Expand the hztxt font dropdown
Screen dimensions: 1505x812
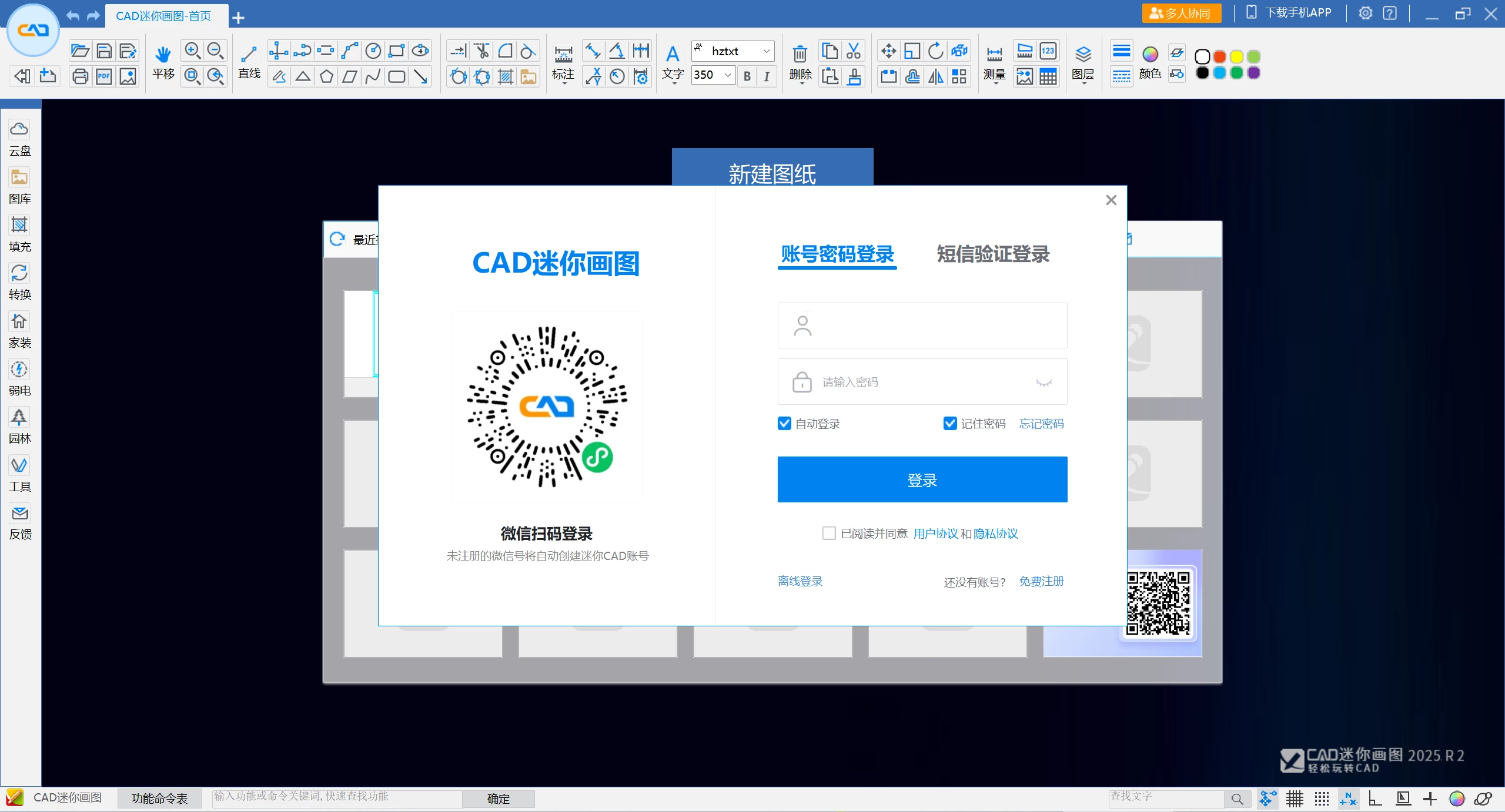766,51
